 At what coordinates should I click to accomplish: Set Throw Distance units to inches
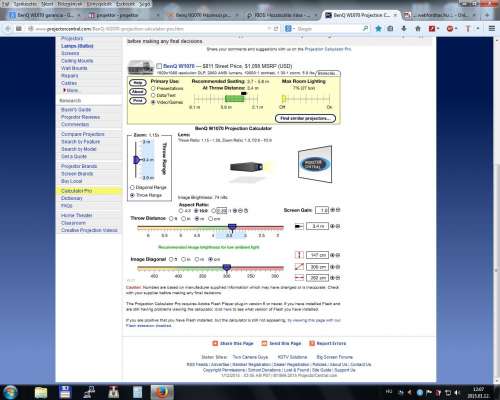(183, 219)
